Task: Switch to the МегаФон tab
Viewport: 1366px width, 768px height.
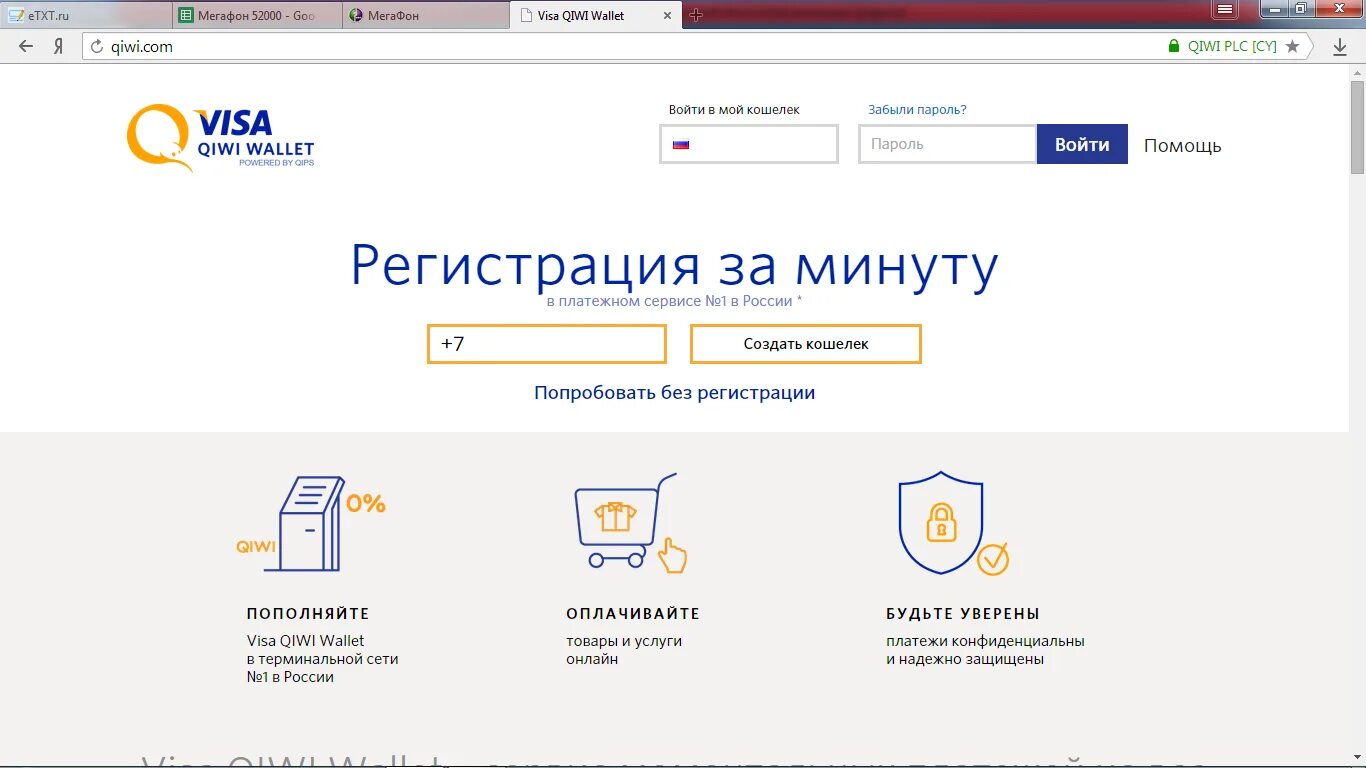Action: pyautogui.click(x=425, y=15)
